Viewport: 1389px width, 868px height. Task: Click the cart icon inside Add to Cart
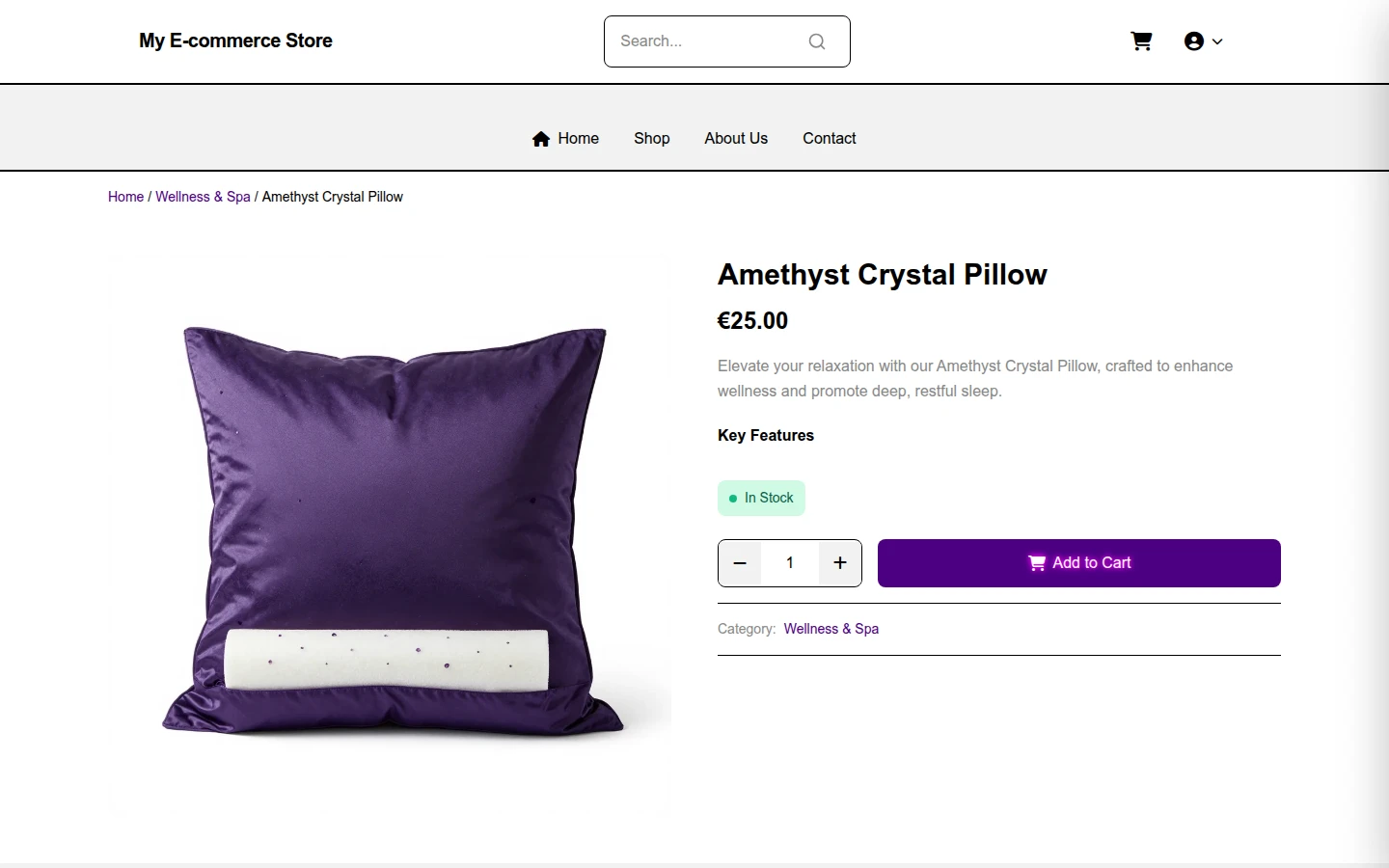pyautogui.click(x=1037, y=563)
